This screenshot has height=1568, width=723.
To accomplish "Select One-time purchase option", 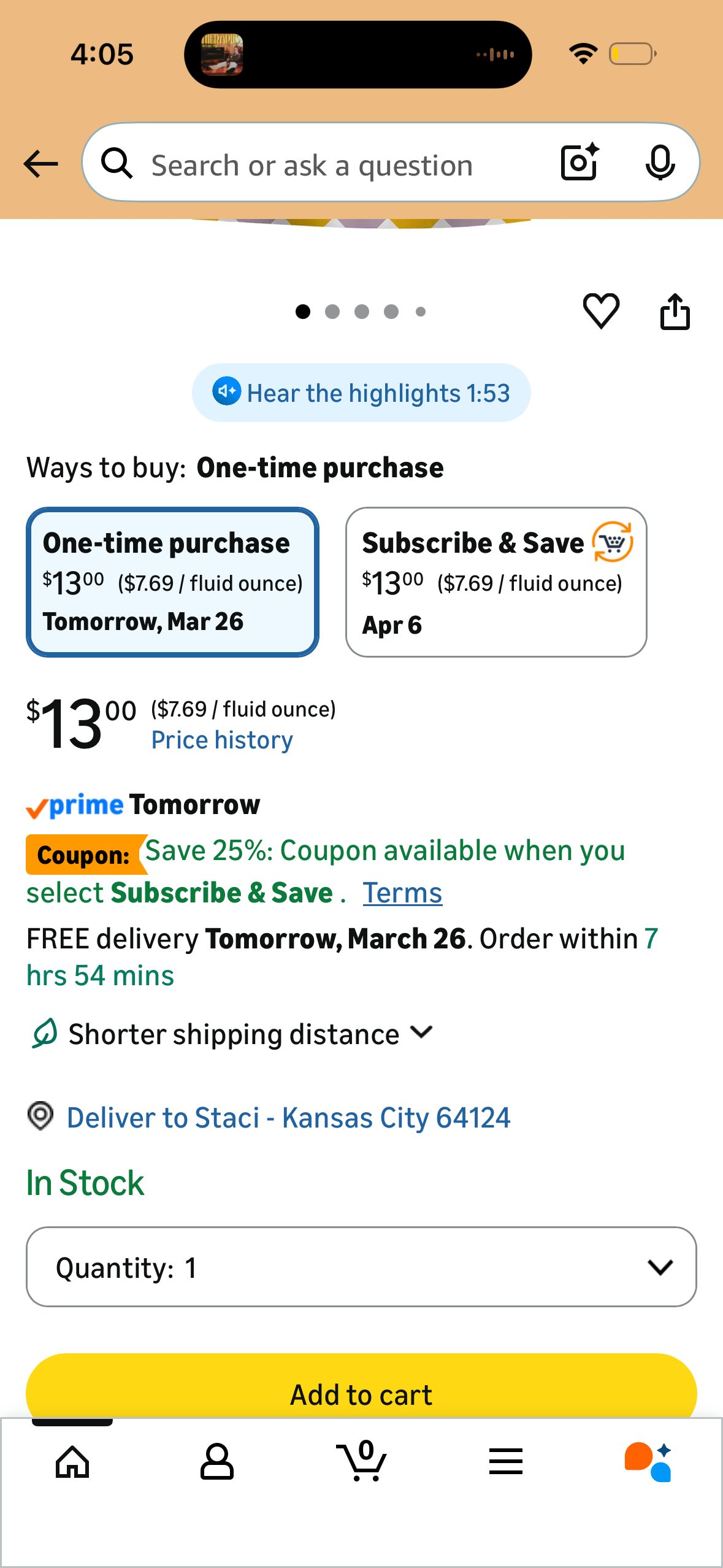I will (x=172, y=582).
